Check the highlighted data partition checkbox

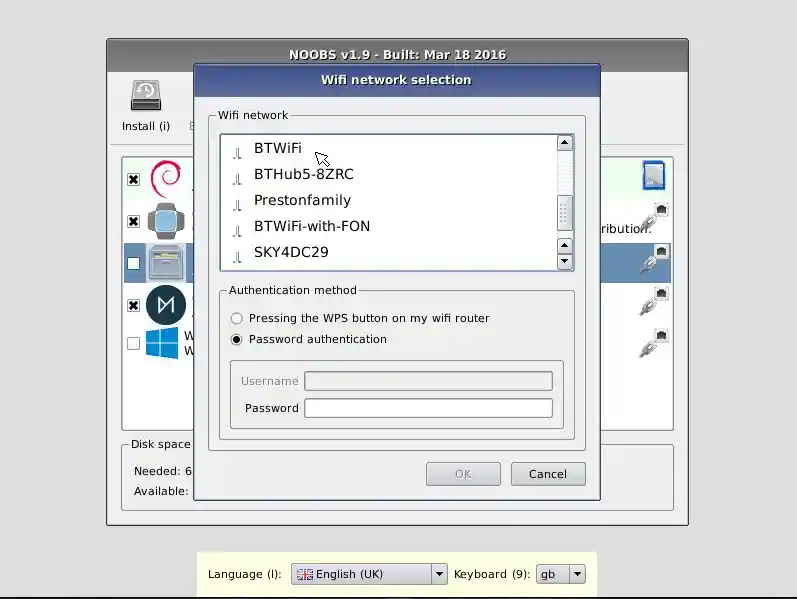133,263
